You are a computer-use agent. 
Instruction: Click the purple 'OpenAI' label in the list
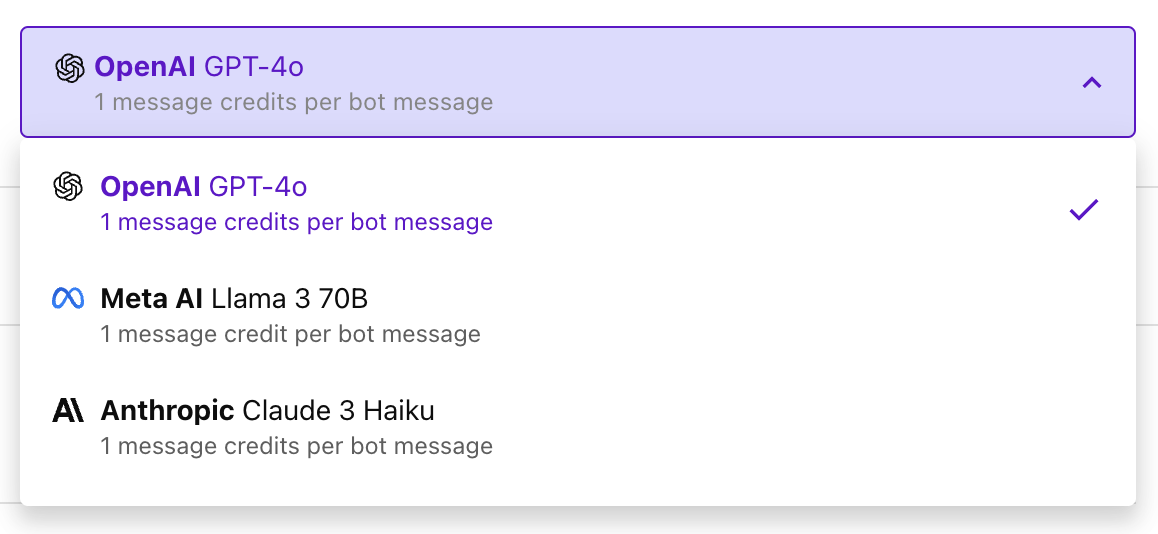click(151, 186)
